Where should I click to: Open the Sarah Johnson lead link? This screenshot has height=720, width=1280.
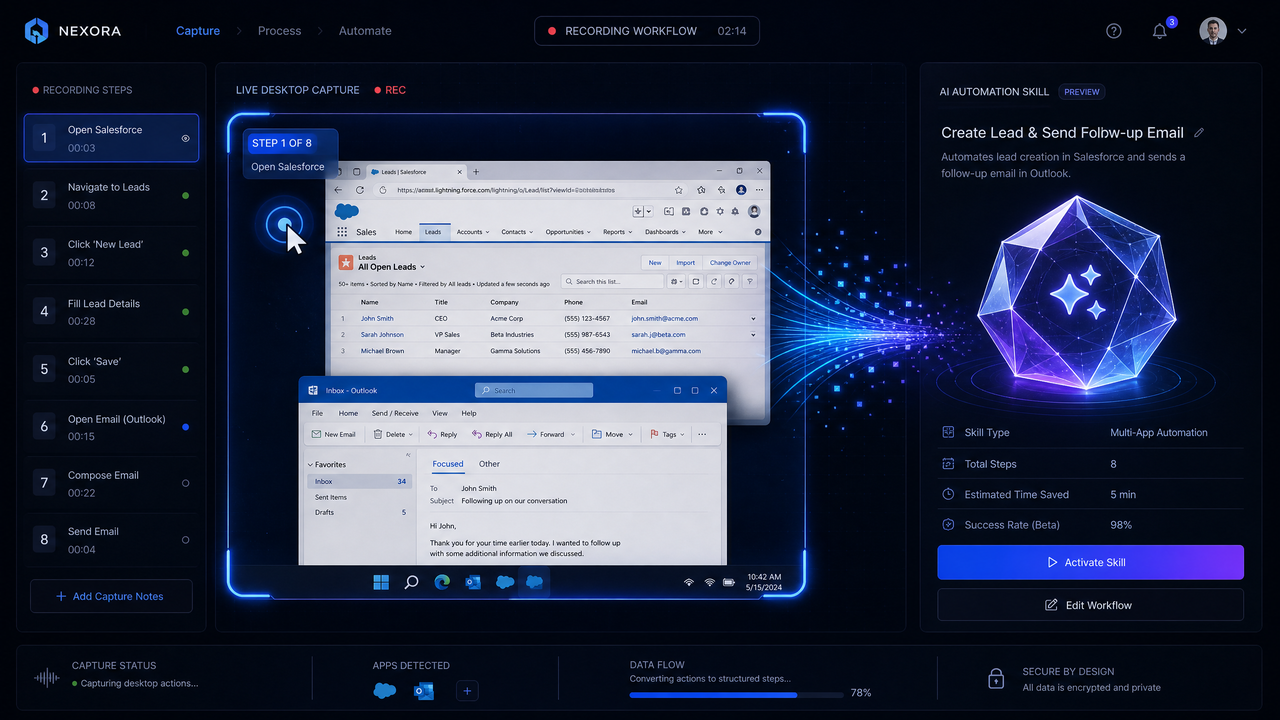382,335
